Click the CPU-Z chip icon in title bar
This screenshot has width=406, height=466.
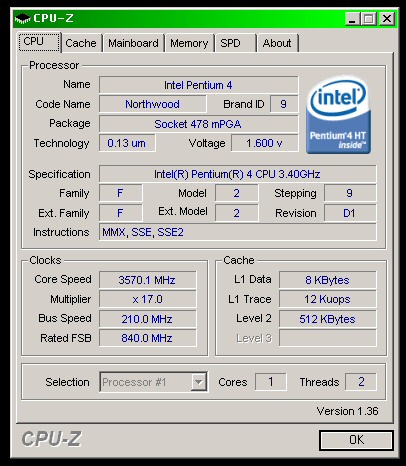(22, 19)
